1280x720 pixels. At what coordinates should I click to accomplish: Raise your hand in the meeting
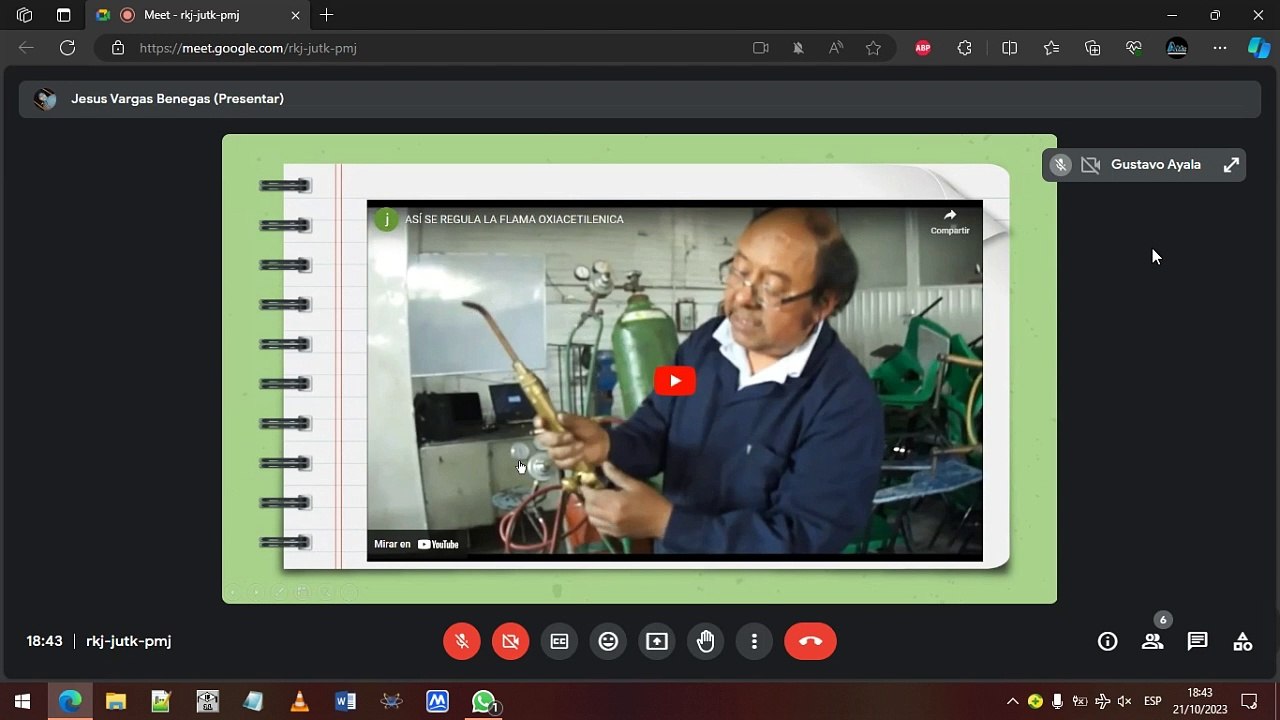[706, 641]
